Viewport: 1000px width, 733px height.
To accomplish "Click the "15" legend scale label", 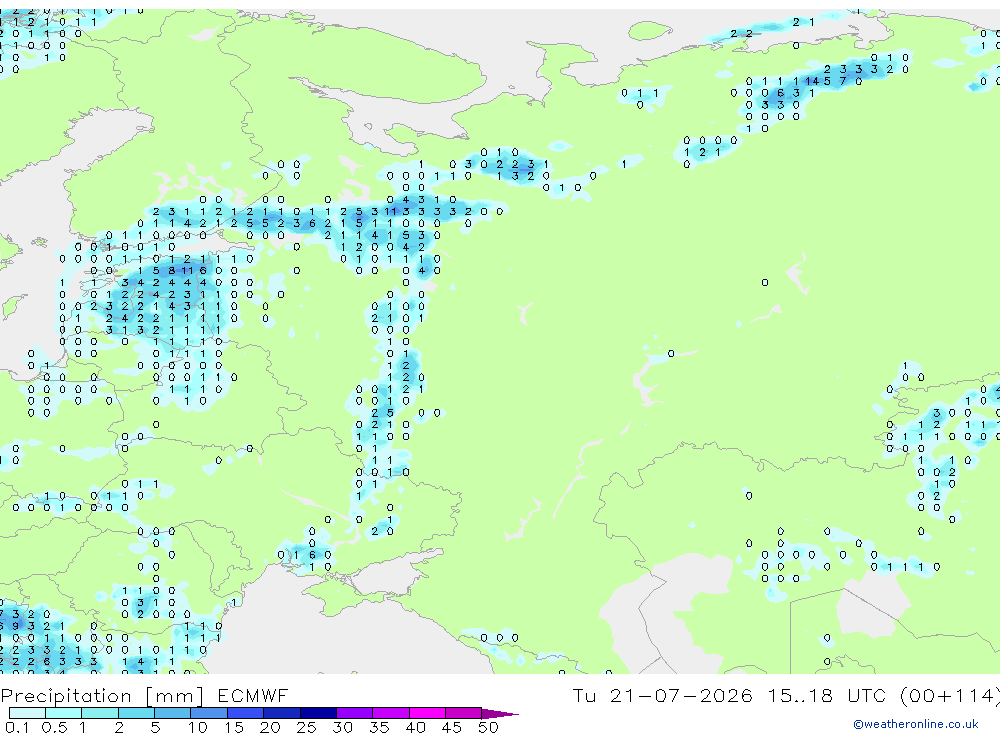I will pyautogui.click(x=234, y=727).
